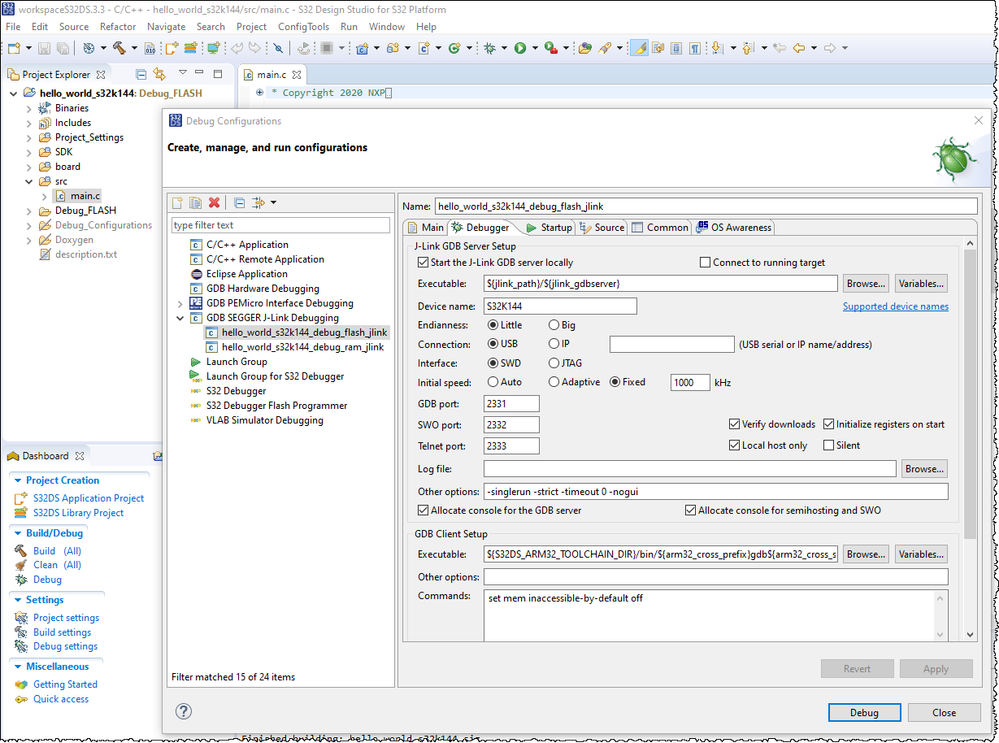Open the Refactor menu
The height and width of the screenshot is (743, 999).
click(x=118, y=27)
